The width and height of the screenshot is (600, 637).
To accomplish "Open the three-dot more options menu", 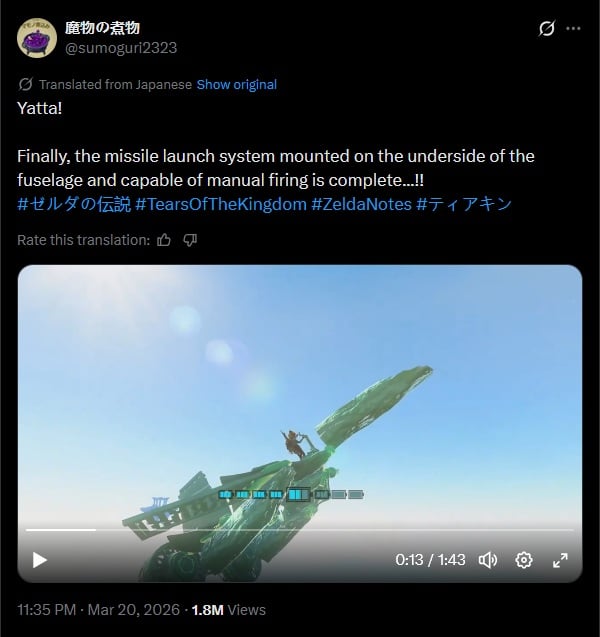I will tap(573, 28).
